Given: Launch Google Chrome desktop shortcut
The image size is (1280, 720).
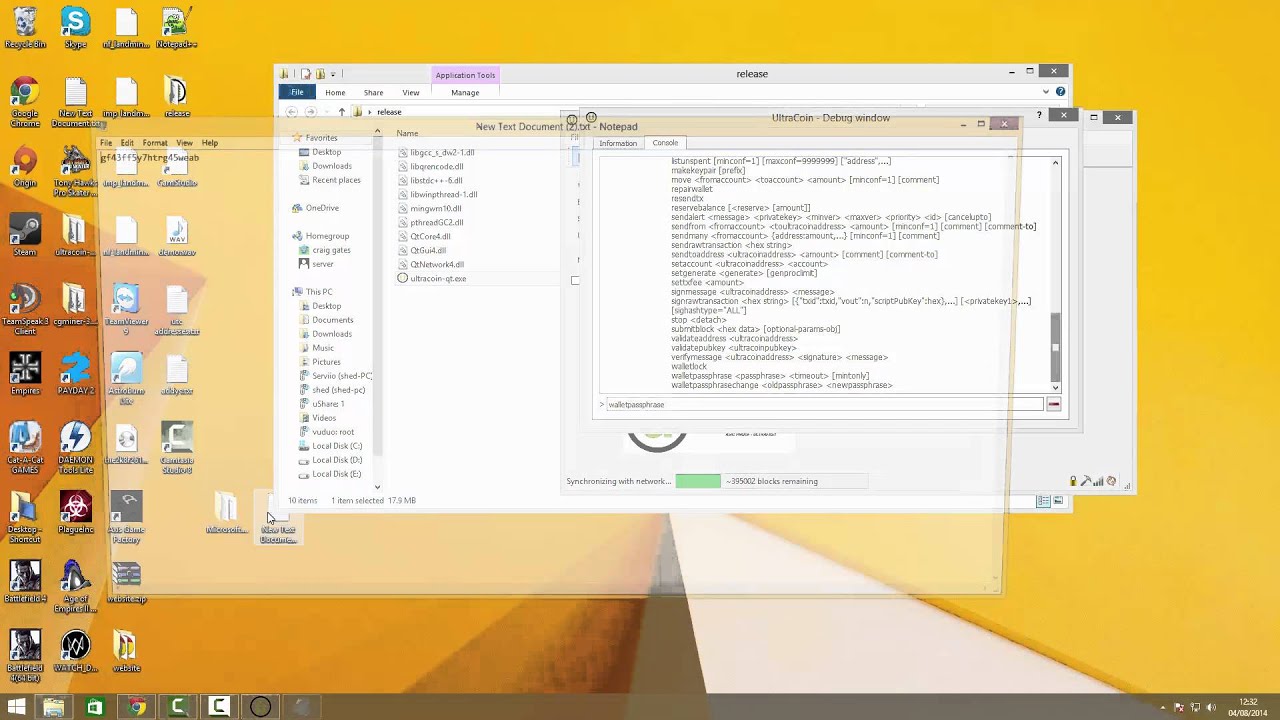Looking at the screenshot, I should (x=25, y=103).
